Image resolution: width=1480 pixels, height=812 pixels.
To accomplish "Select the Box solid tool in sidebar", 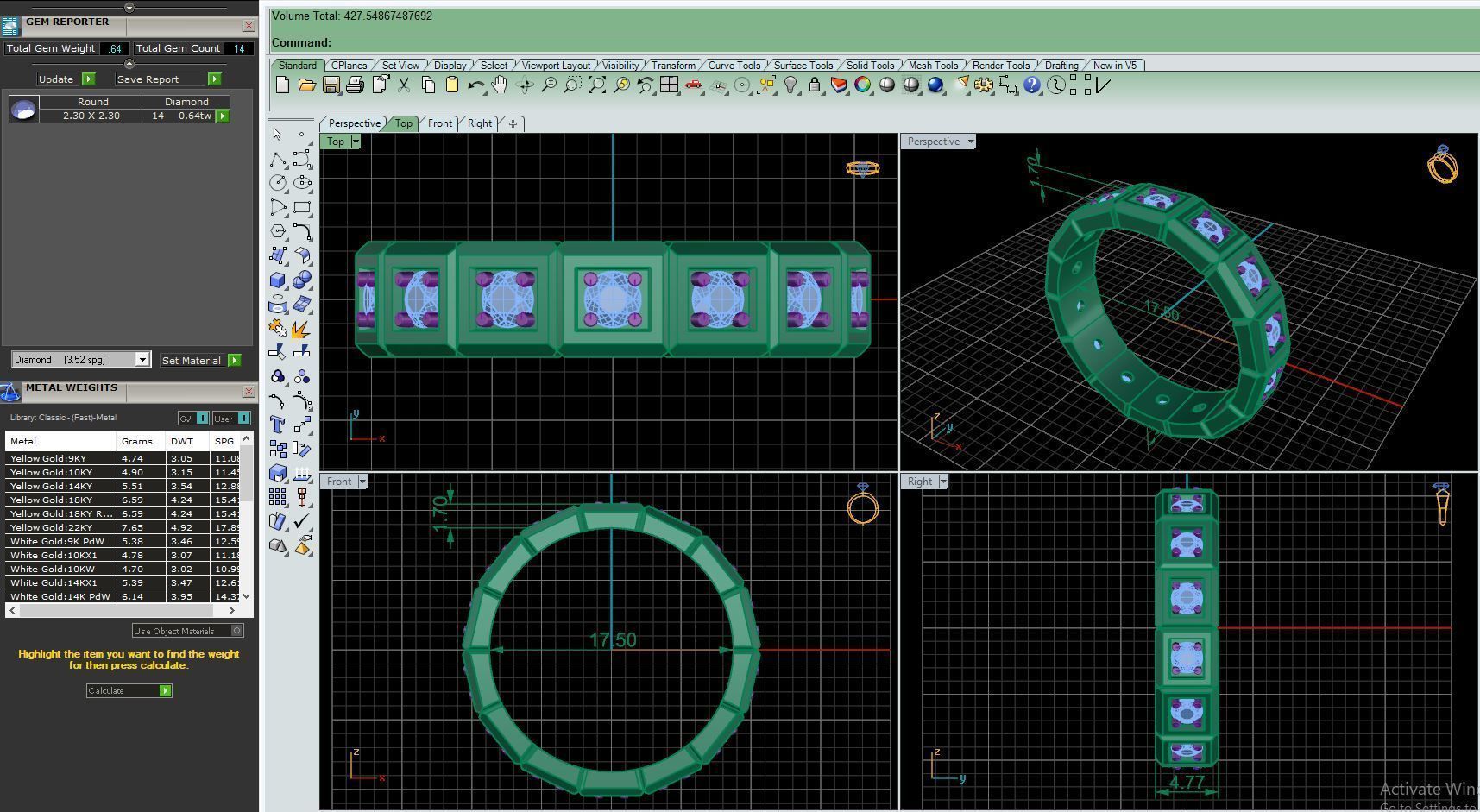I will click(x=277, y=280).
